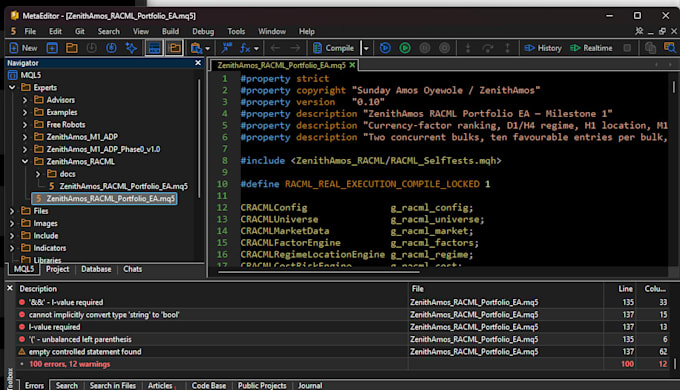This screenshot has height=390, width=680.
Task: Click the clipboard search icon
Action: pyautogui.click(x=196, y=48)
